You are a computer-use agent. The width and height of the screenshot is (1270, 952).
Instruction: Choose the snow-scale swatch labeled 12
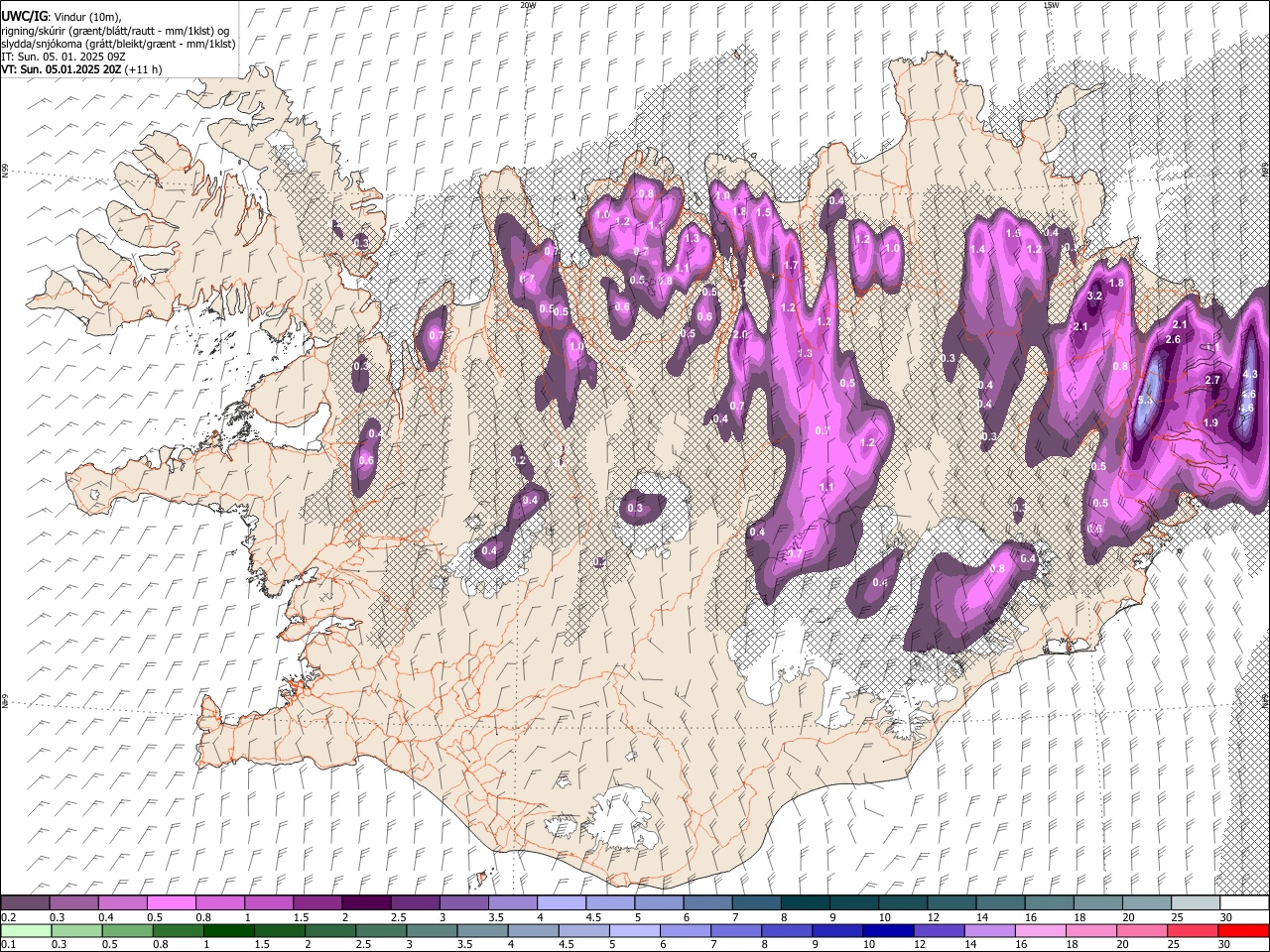tap(952, 903)
